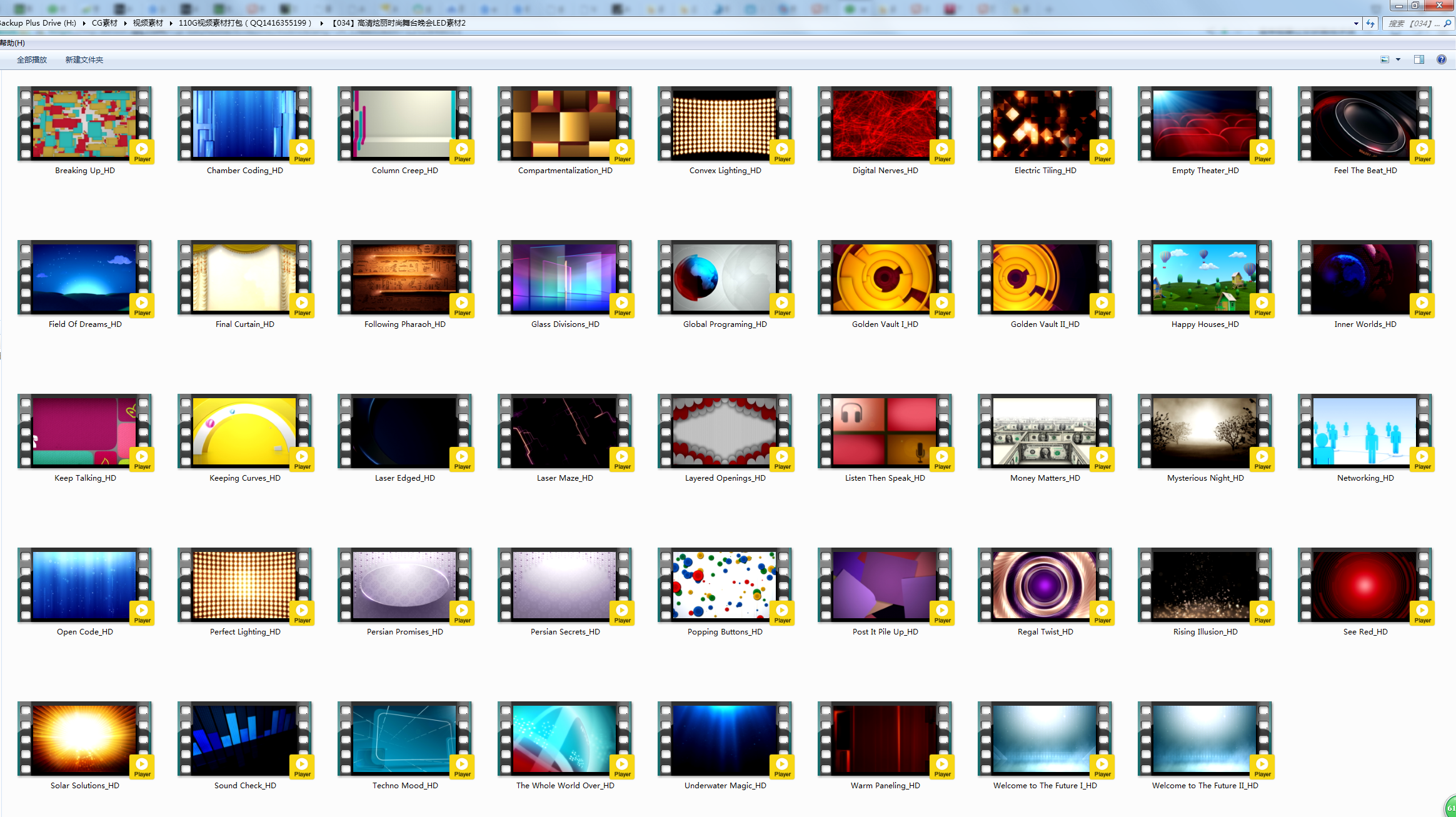Click the change view icon
The height and width of the screenshot is (817, 1456).
(x=1385, y=60)
